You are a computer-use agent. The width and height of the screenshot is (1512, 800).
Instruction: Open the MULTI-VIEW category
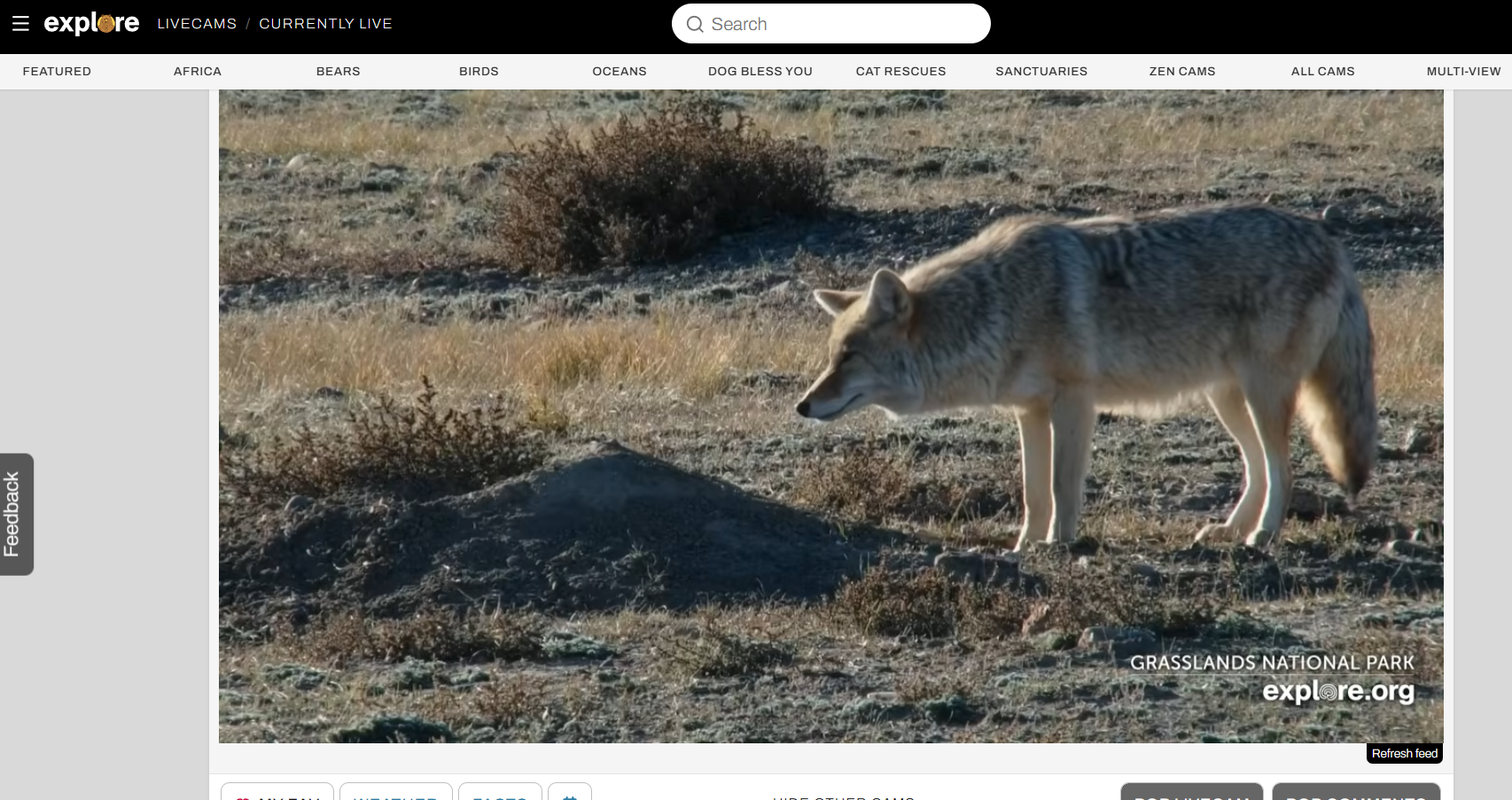[x=1463, y=71]
